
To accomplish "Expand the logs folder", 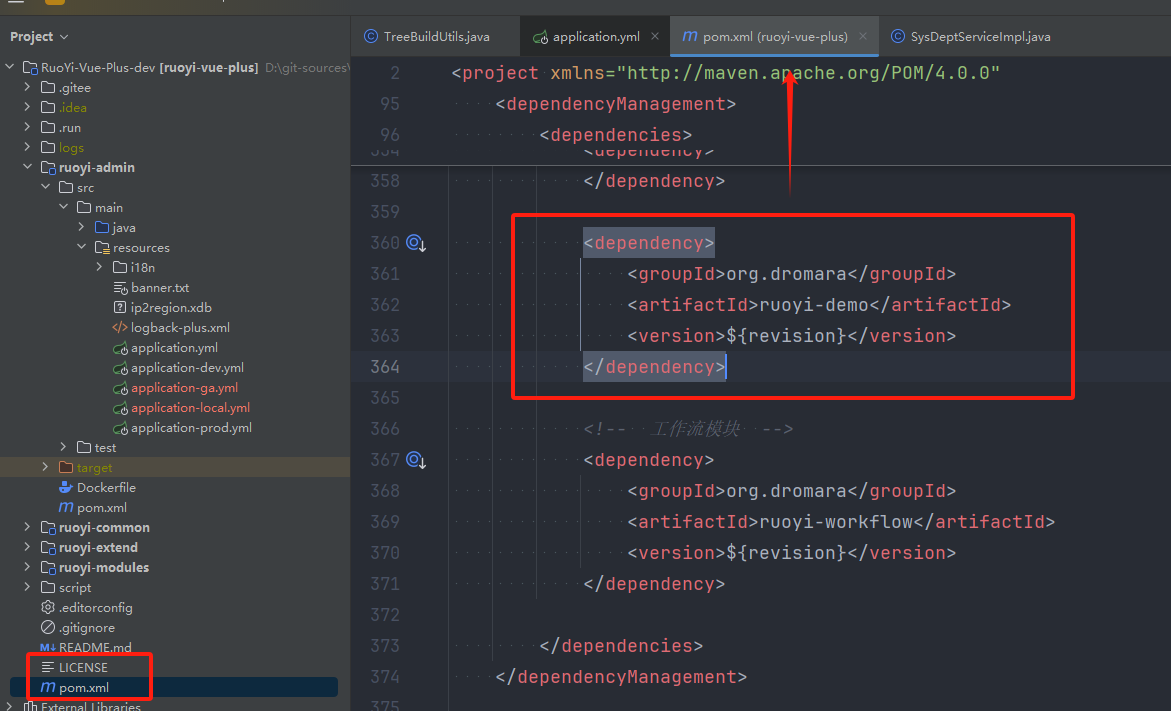I will click(x=28, y=148).
